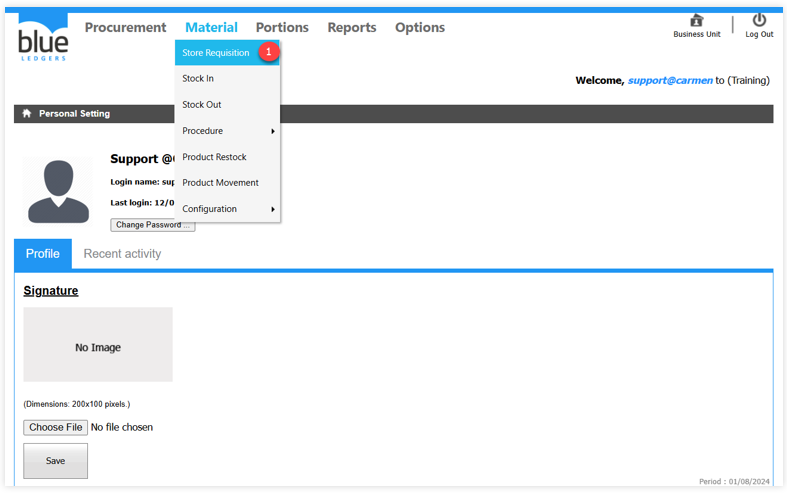The width and height of the screenshot is (787, 493).
Task: Open Product Movement menu entry
Action: [220, 183]
